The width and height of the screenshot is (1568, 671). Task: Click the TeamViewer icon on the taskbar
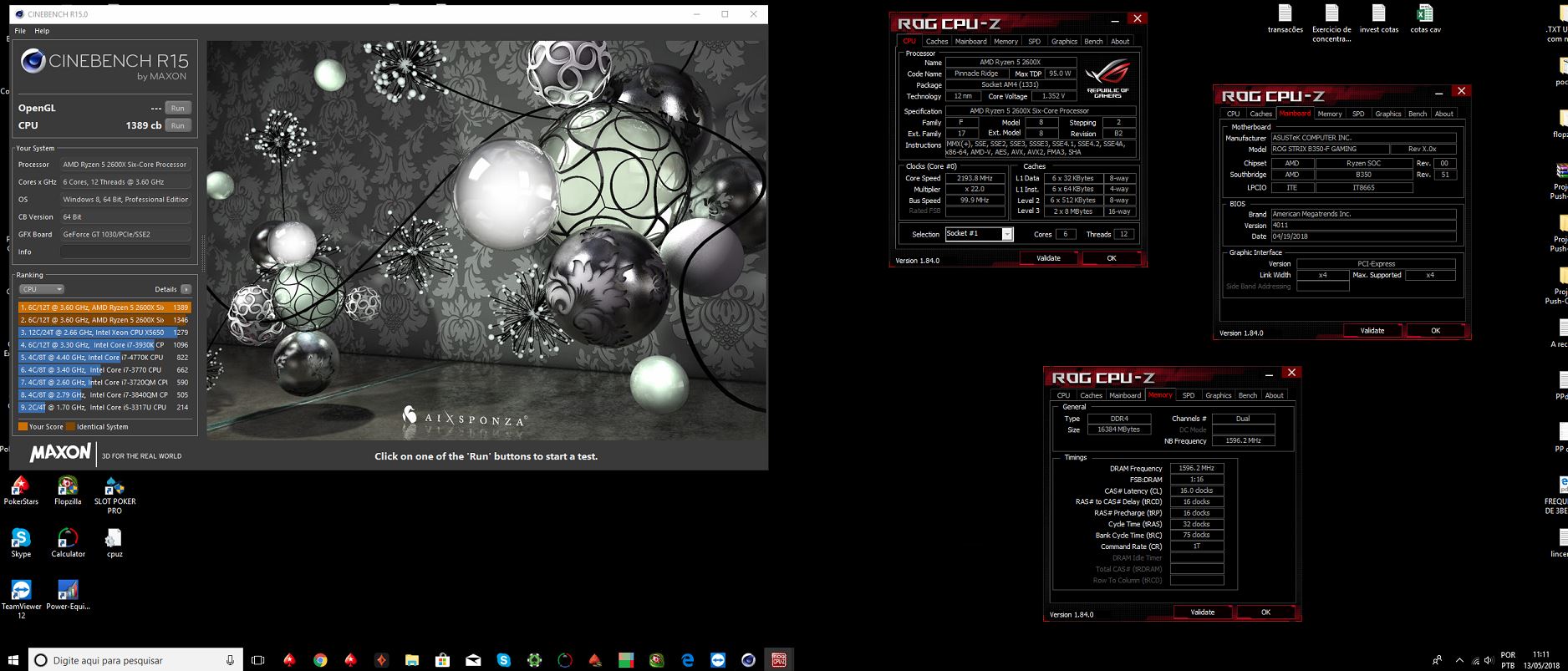717,660
